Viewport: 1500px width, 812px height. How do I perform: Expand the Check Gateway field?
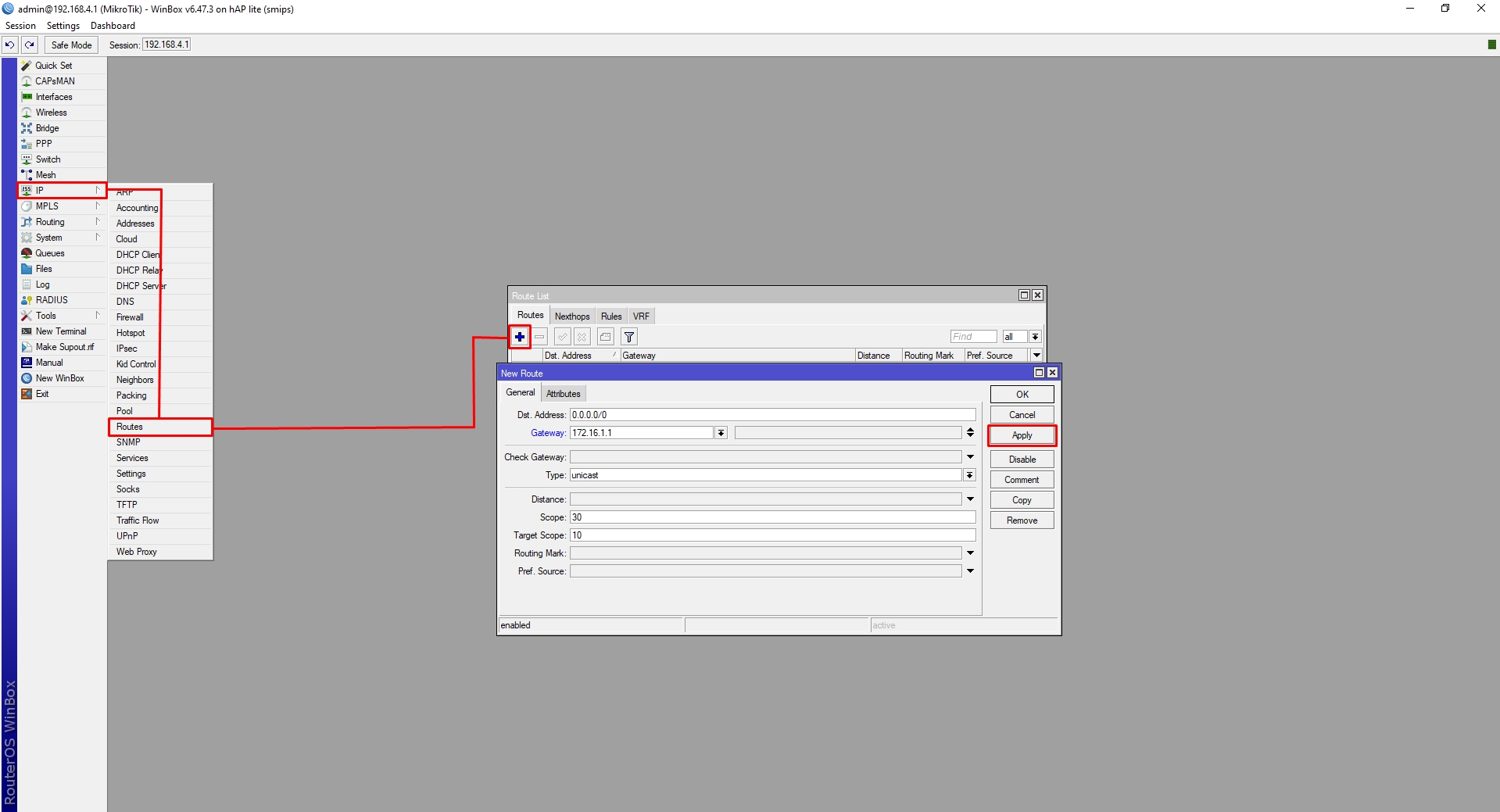[970, 457]
